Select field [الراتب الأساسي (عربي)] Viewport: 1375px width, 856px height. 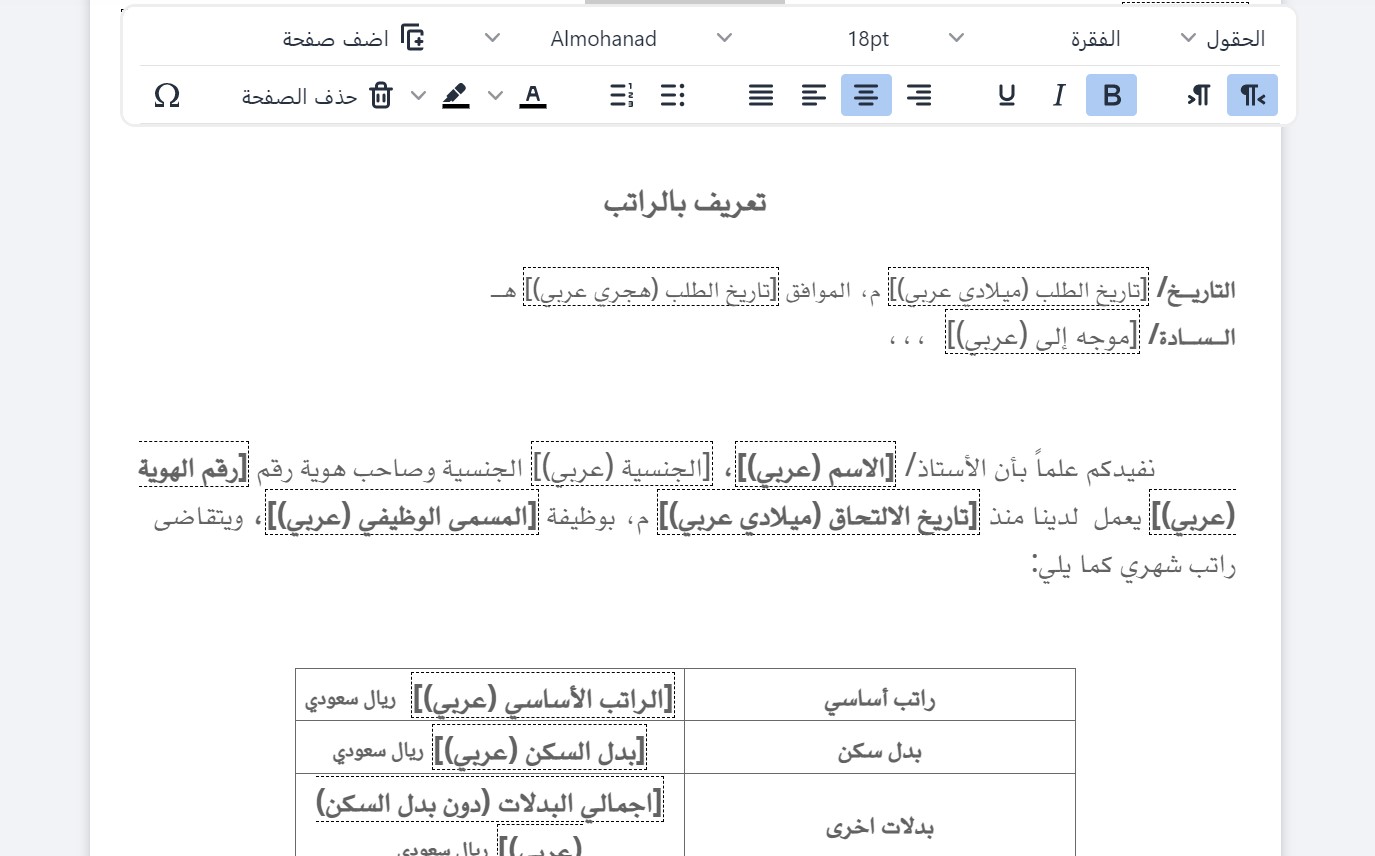point(543,696)
